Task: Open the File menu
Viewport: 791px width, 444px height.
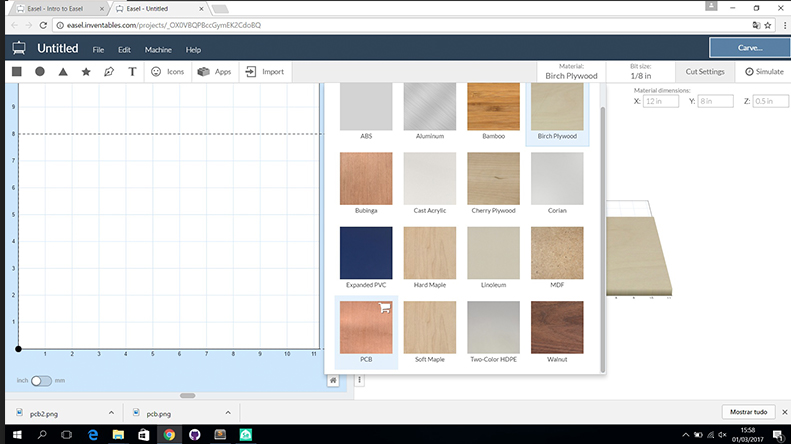Action: click(98, 49)
